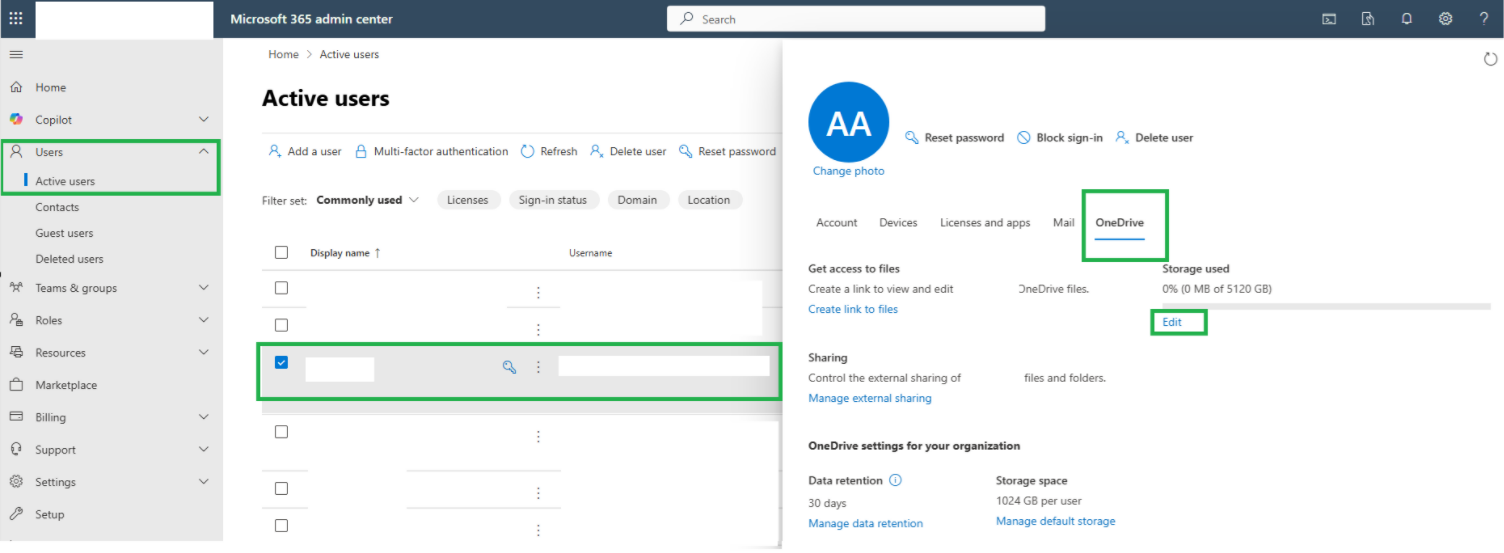1504x553 pixels.
Task: Open the app launcher waffle icon
Action: click(16, 19)
